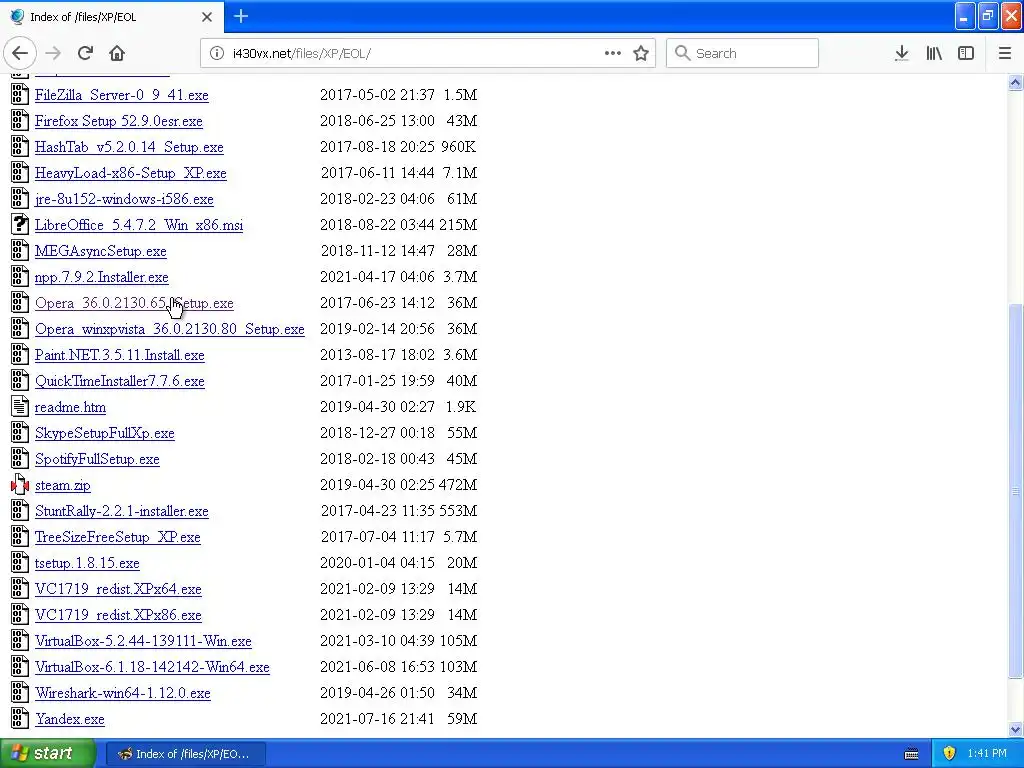The image size is (1024, 768).
Task: Click the page scrollbar down arrow
Action: (1015, 729)
